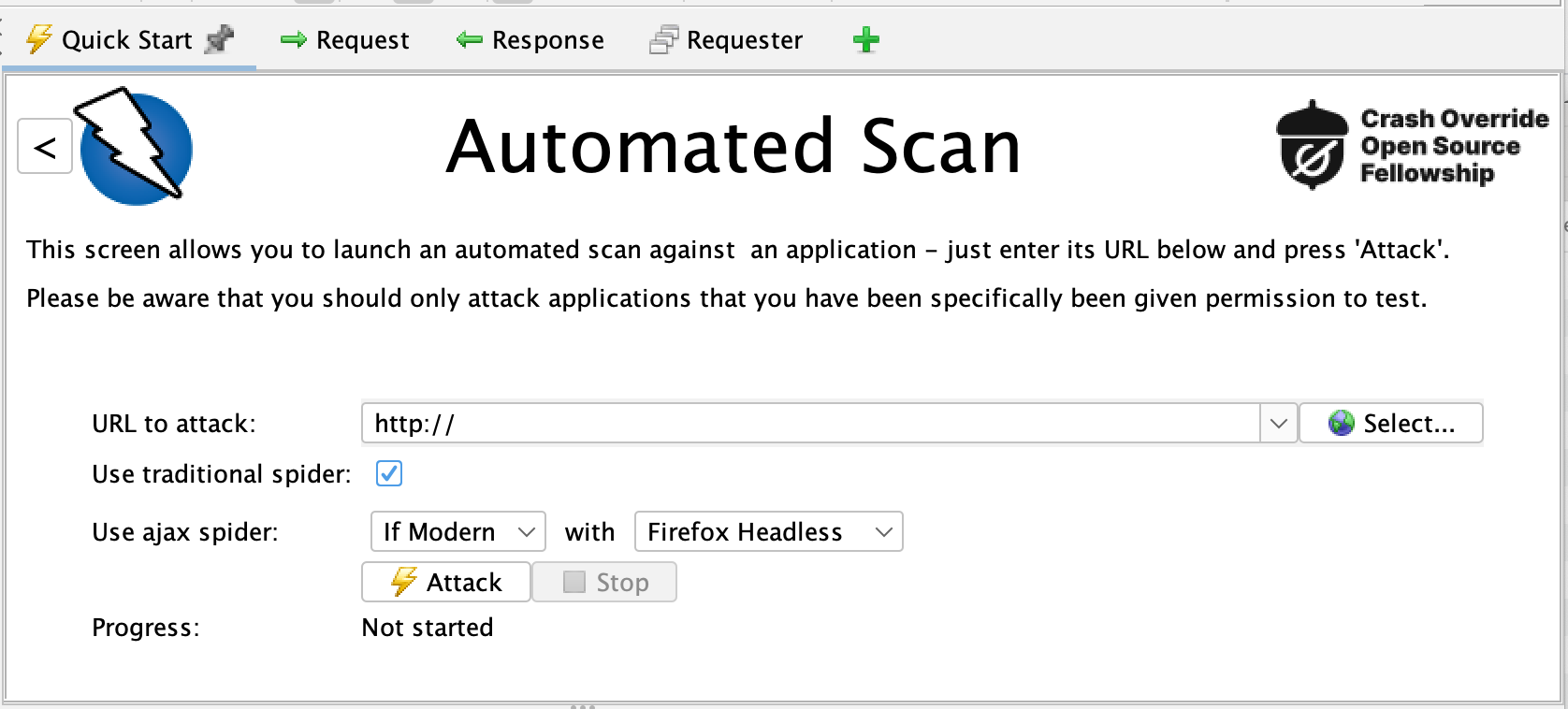Switch to the Response tab
1568x709 pixels.
pos(530,40)
